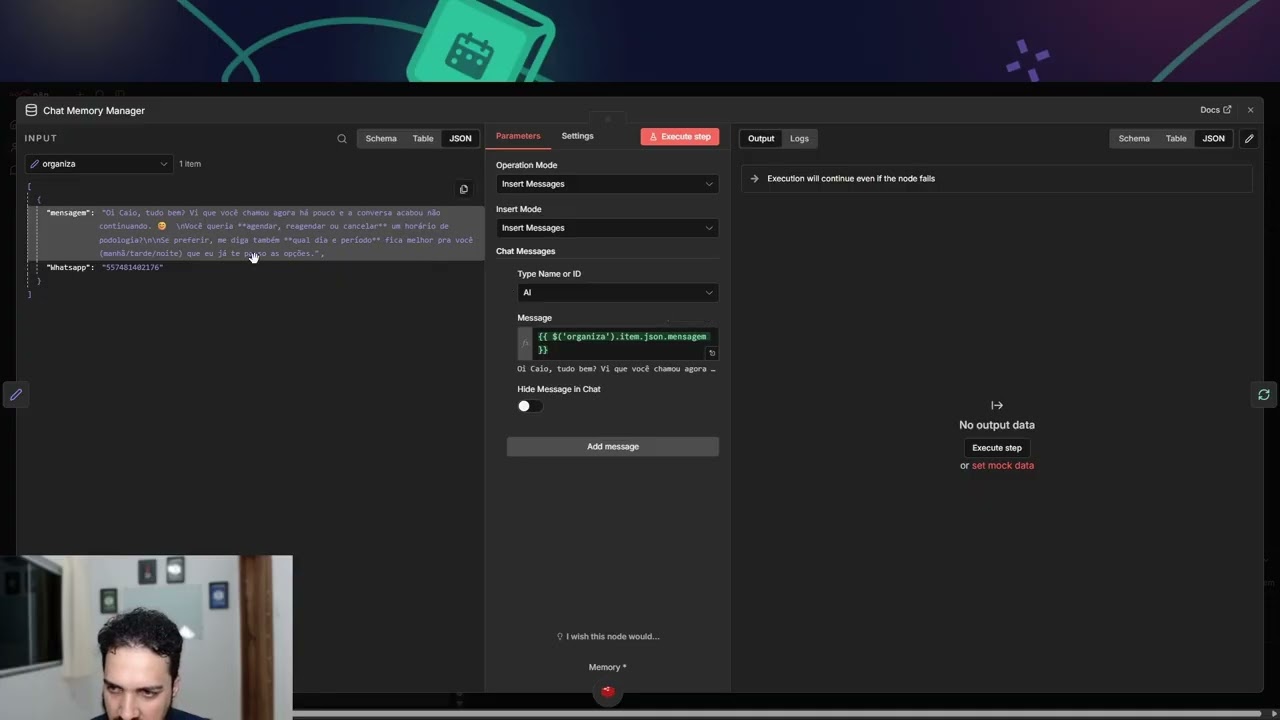This screenshot has height=720, width=1280.
Task: Toggle the Hide Message in Chat switch
Action: tap(529, 406)
